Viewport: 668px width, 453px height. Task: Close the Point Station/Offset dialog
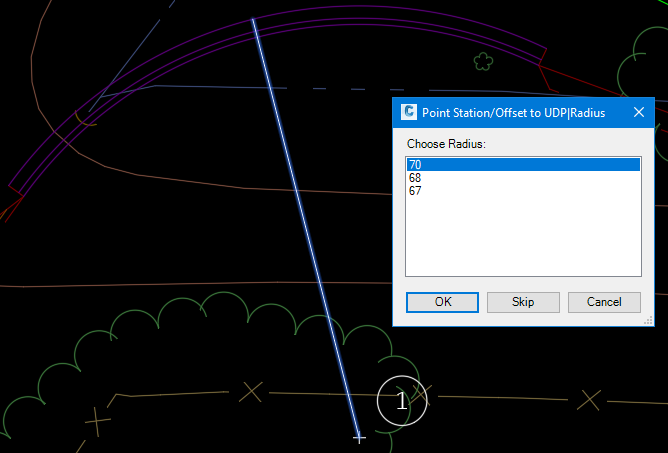click(x=638, y=112)
